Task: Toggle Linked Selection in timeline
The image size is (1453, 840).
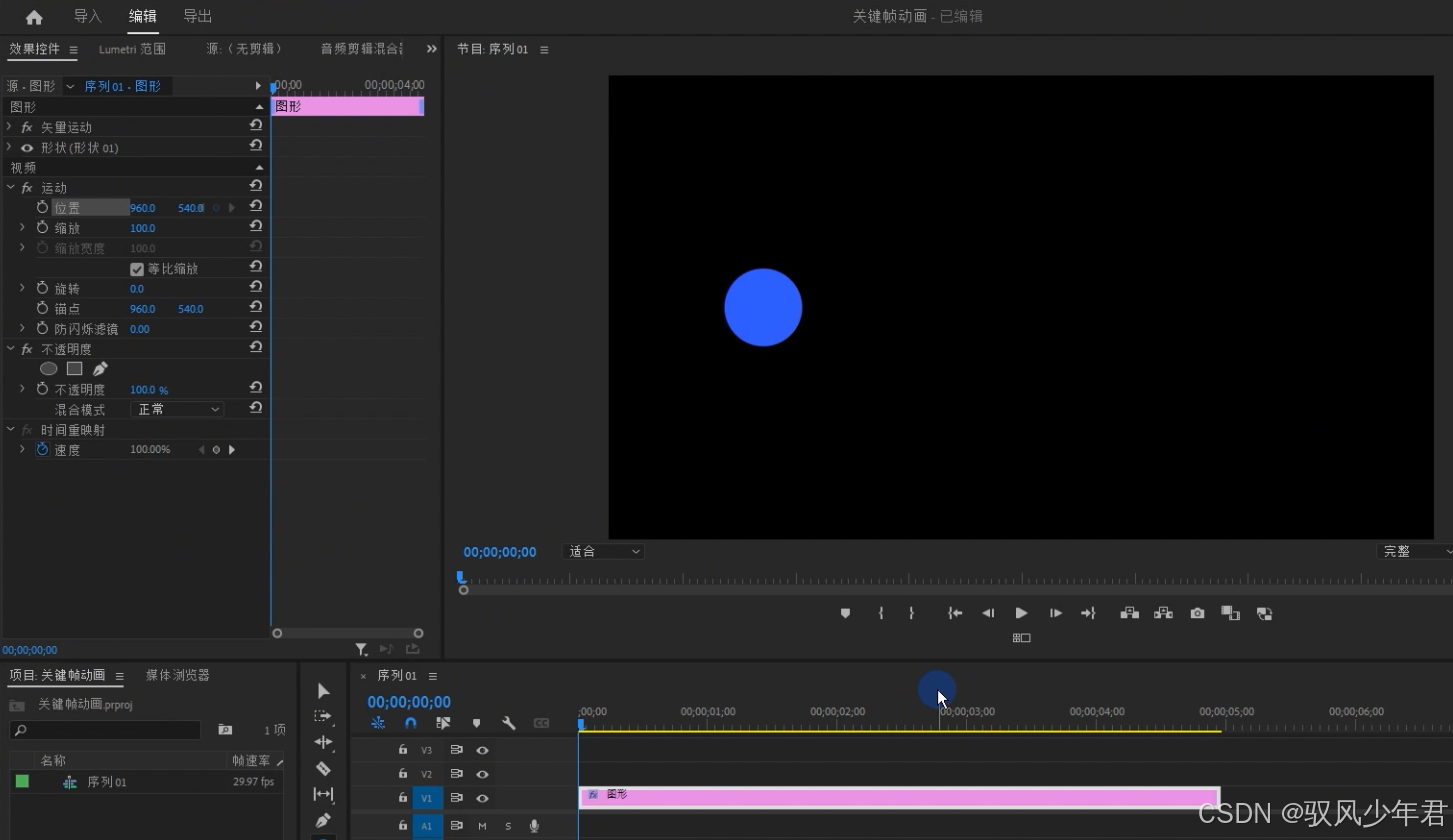Action: click(443, 723)
